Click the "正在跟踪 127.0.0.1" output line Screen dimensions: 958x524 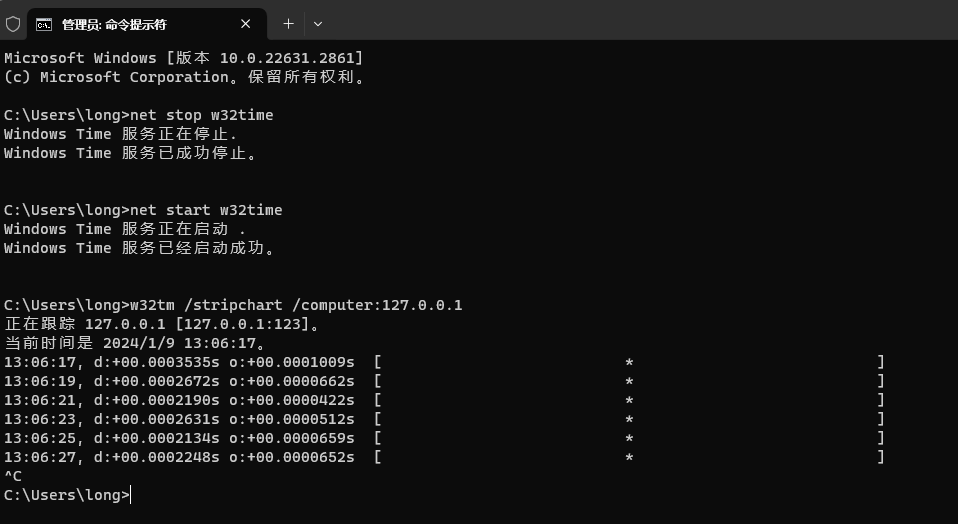coord(162,324)
